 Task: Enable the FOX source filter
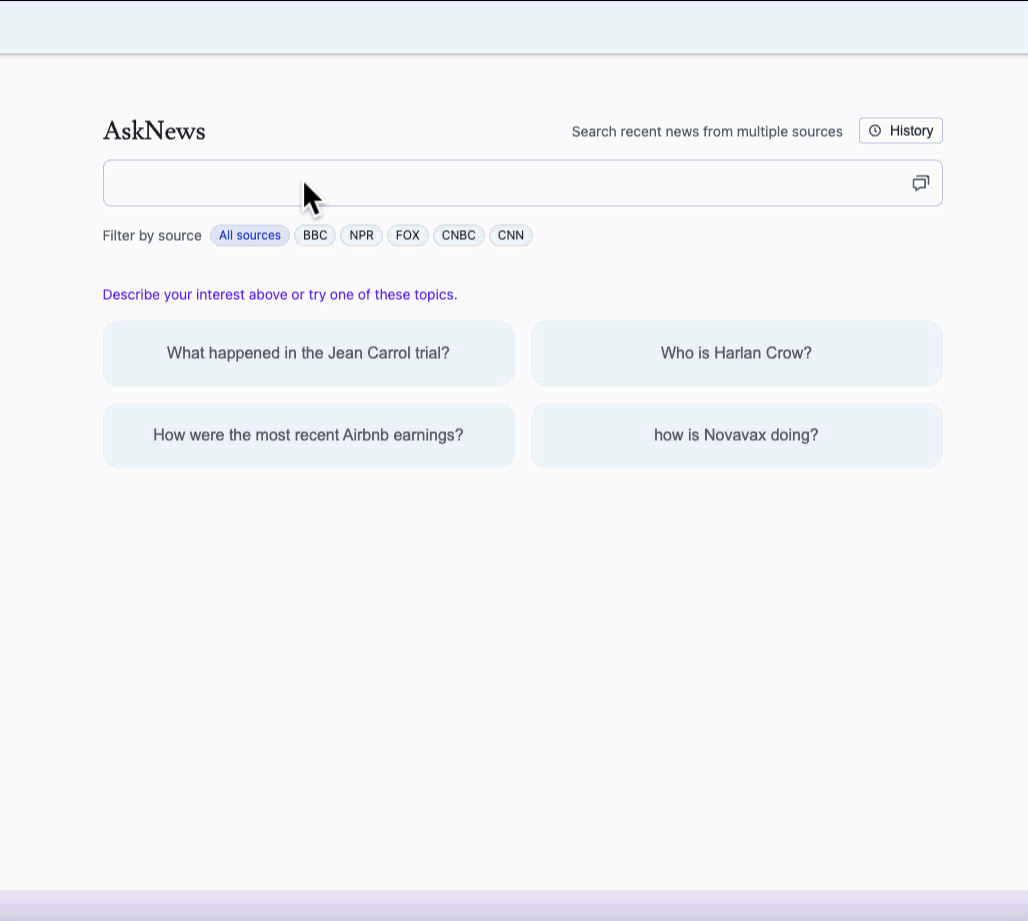click(x=407, y=236)
